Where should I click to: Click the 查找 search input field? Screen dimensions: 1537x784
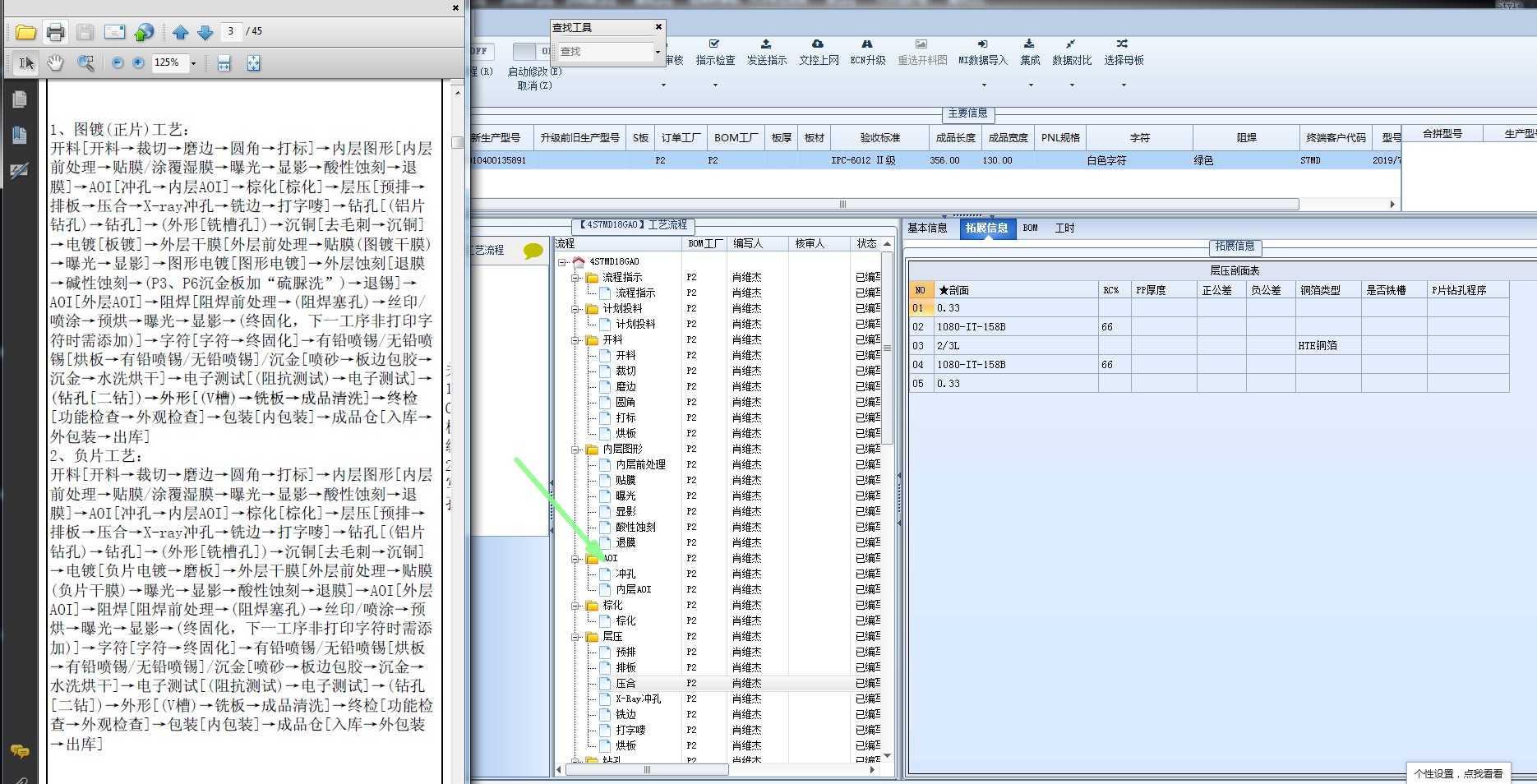pos(604,52)
